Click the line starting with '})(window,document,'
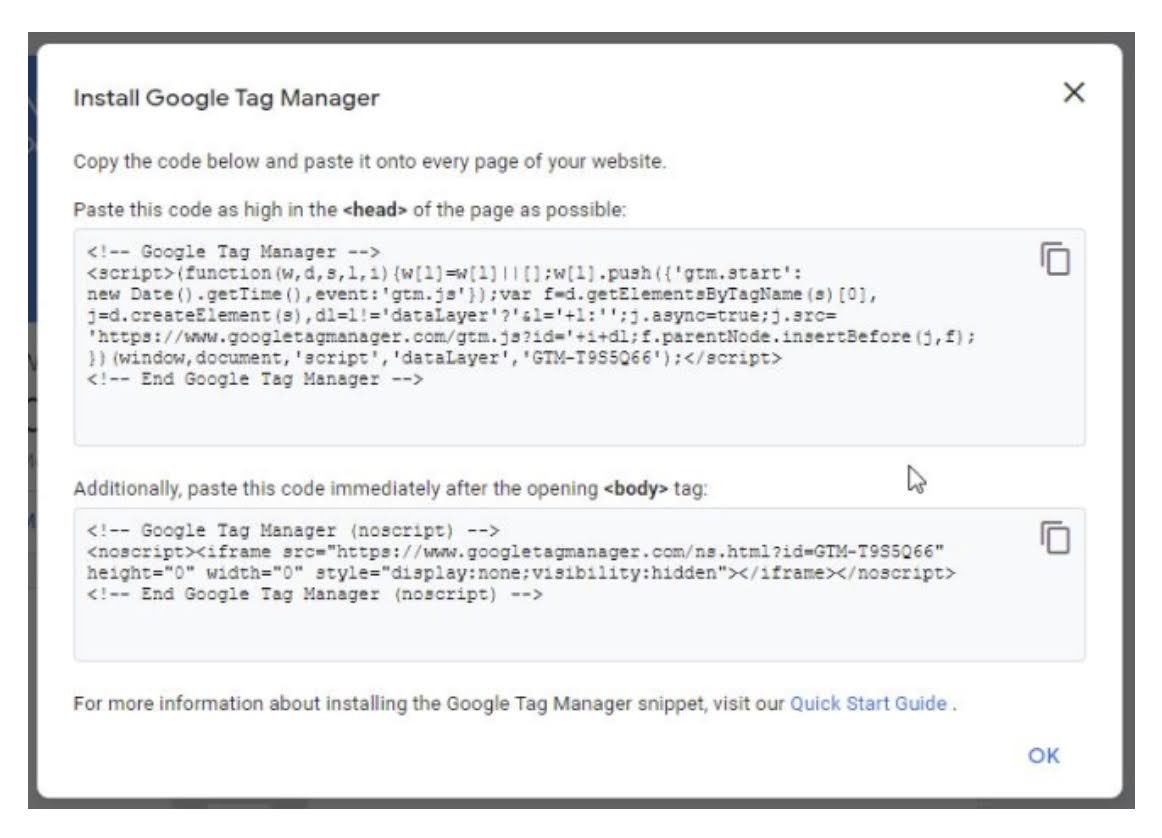1162x838 pixels. [434, 358]
